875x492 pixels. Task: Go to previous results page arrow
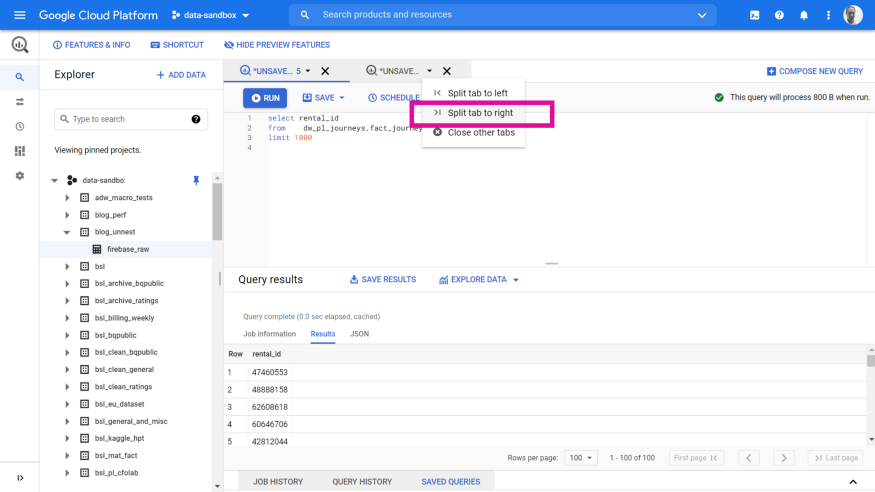748,458
